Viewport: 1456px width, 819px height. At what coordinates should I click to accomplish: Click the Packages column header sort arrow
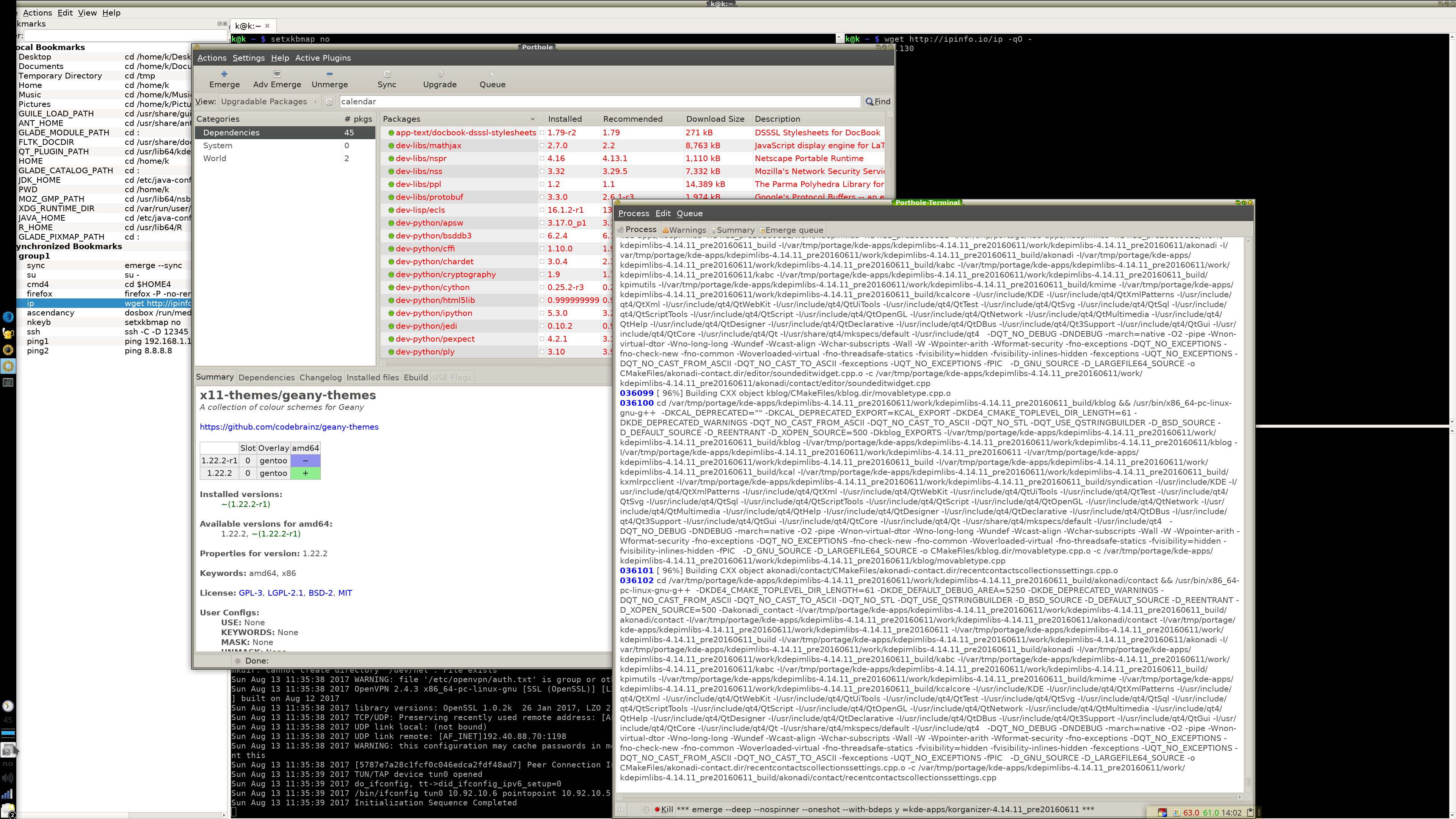532,119
